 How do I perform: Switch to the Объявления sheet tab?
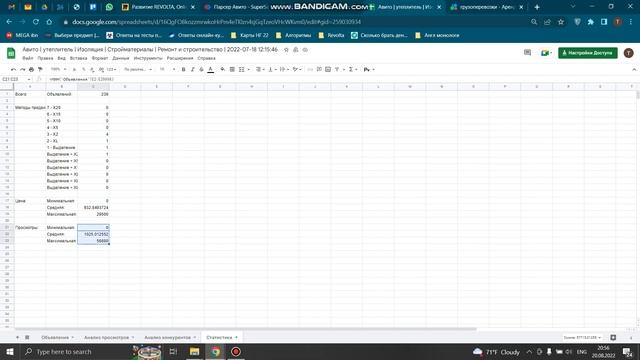58,337
